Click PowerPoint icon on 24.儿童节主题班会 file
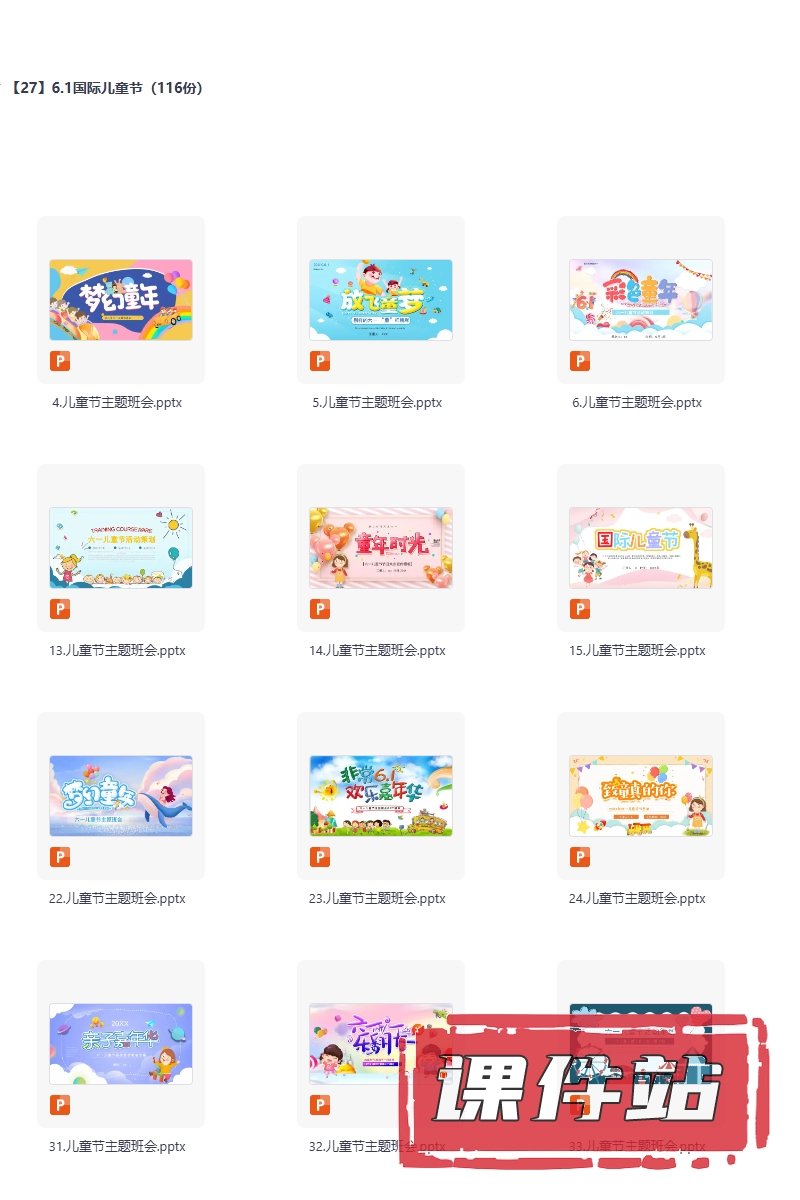The width and height of the screenshot is (800, 1200). pyautogui.click(x=580, y=857)
